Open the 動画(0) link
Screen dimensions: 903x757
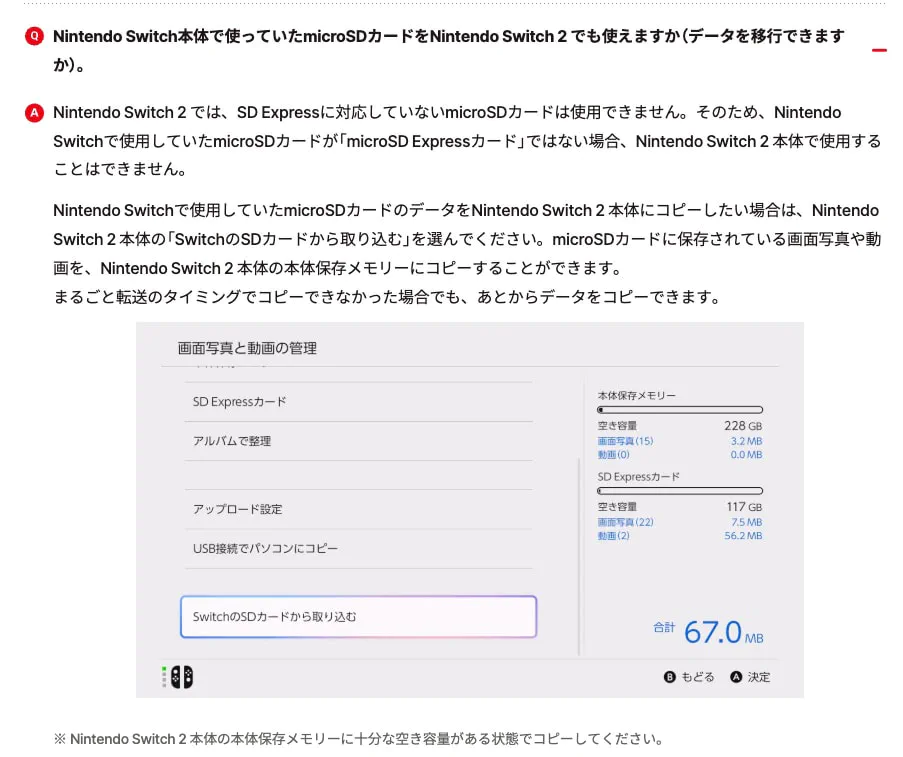pyautogui.click(x=614, y=455)
